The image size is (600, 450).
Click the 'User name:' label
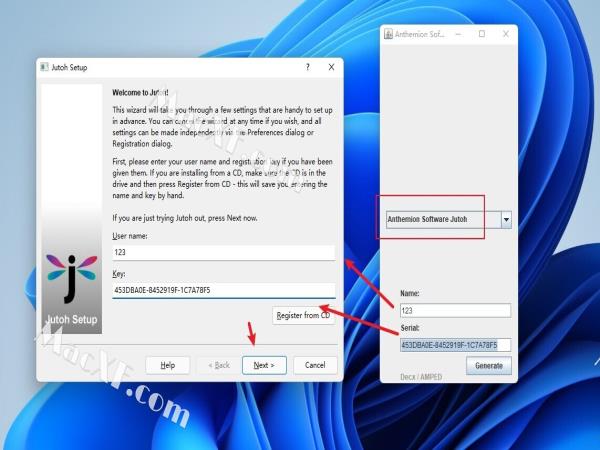tap(130, 236)
